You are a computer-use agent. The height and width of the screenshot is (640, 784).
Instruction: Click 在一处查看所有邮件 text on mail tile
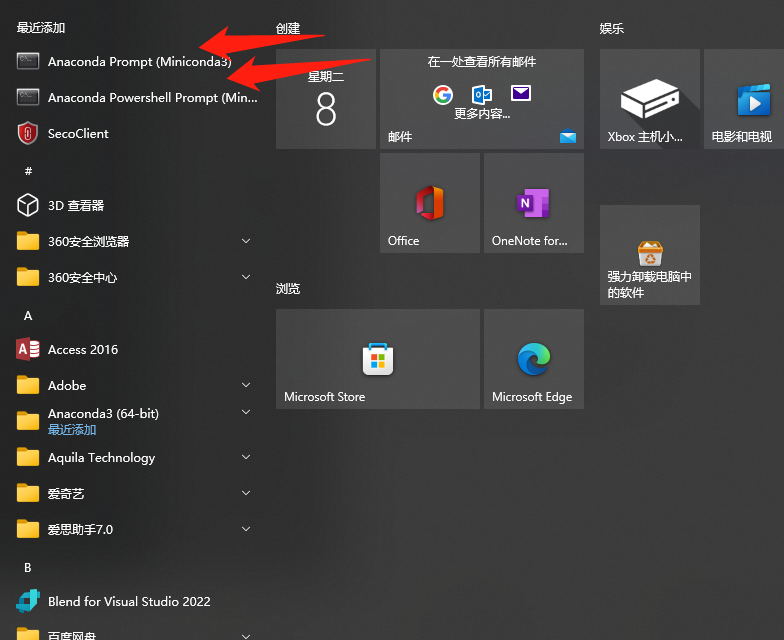click(x=482, y=62)
